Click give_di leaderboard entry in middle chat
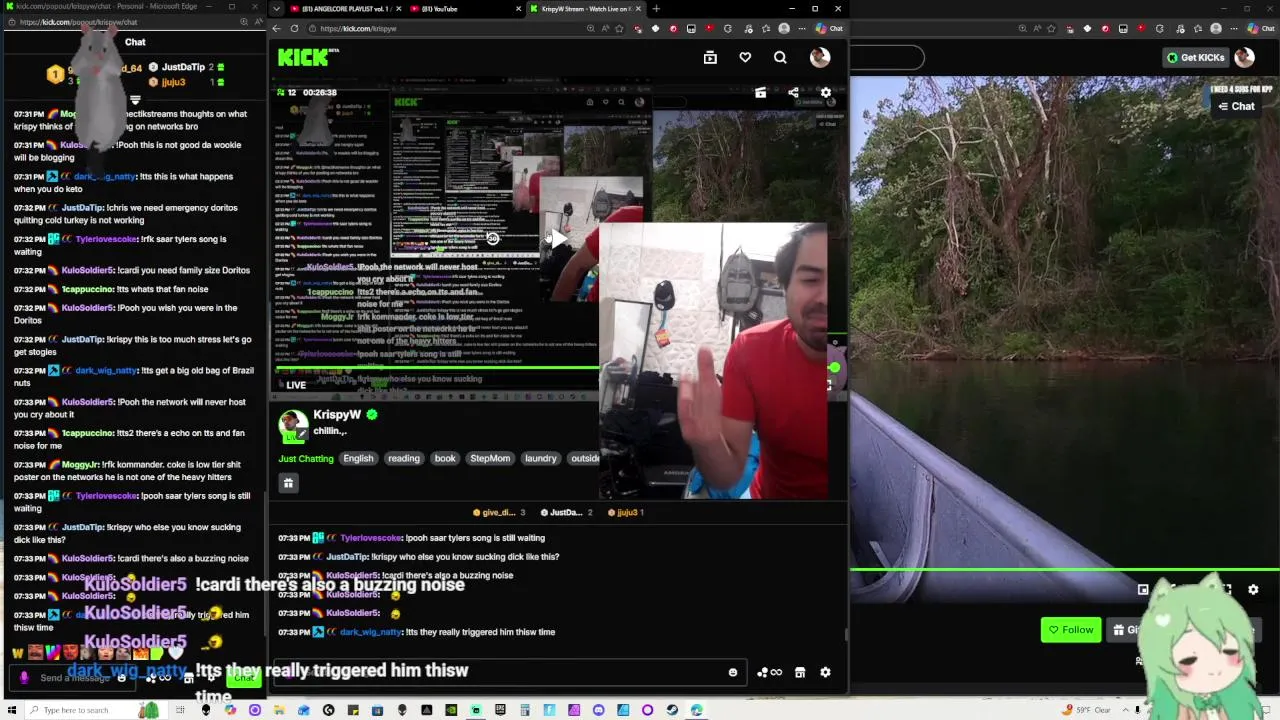This screenshot has width=1280, height=720. 500,513
